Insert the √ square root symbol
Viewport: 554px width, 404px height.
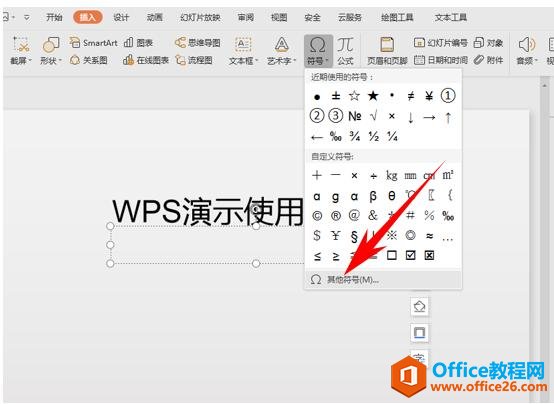373,116
